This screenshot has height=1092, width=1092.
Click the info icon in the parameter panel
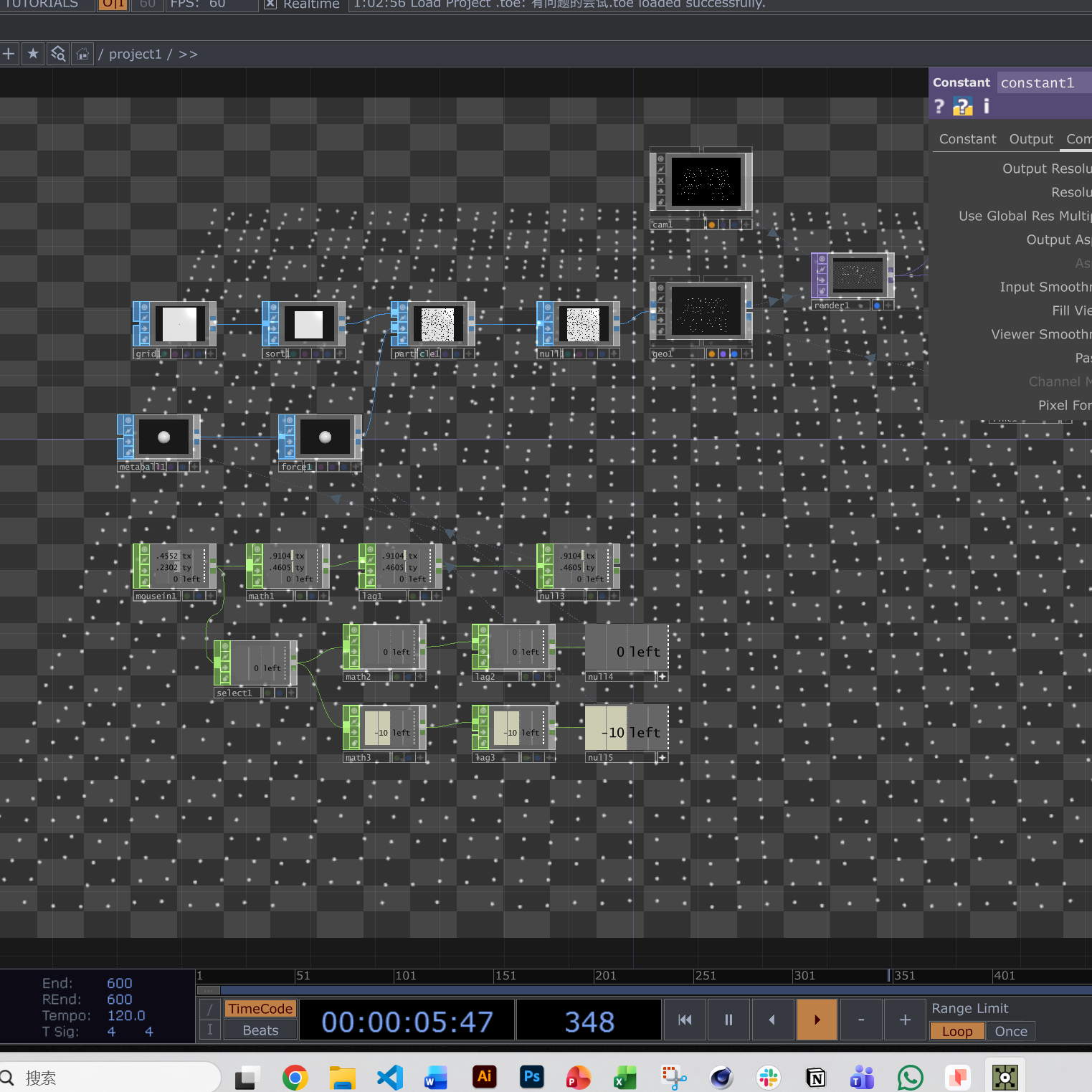coord(986,106)
